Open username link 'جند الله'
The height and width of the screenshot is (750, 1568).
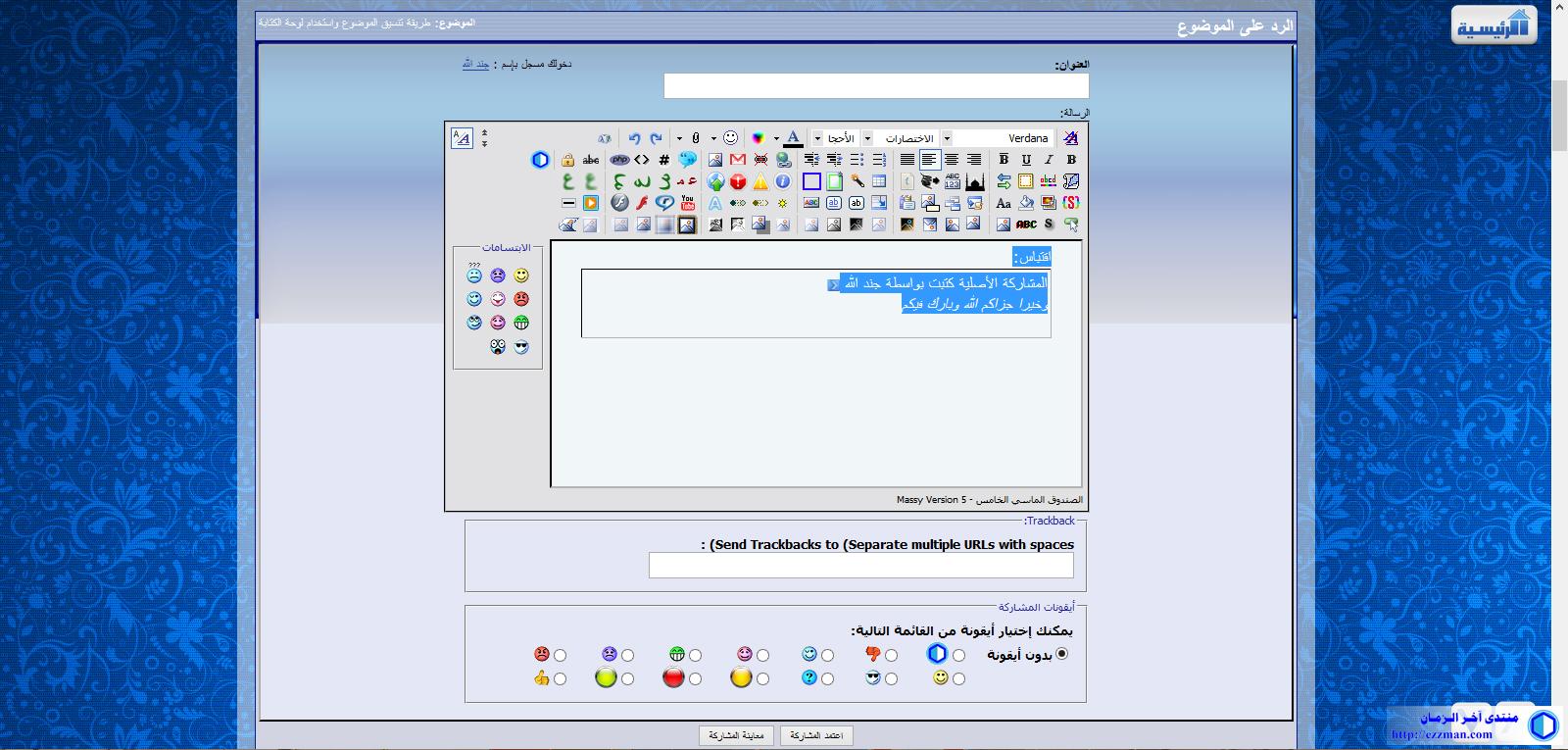475,64
